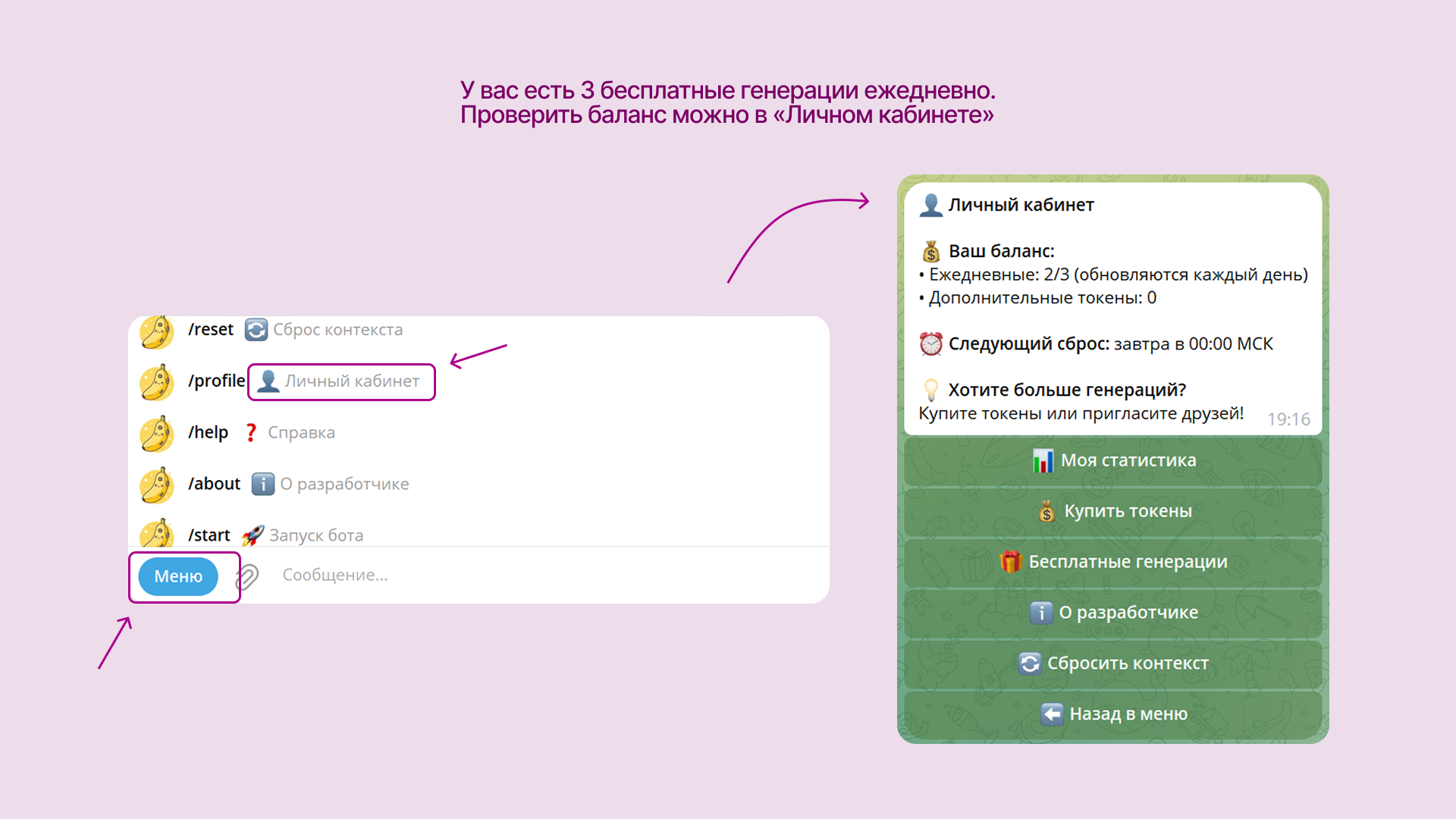Screen dimensions: 1456x819
Task: Select the /profile command
Action: coord(217,381)
